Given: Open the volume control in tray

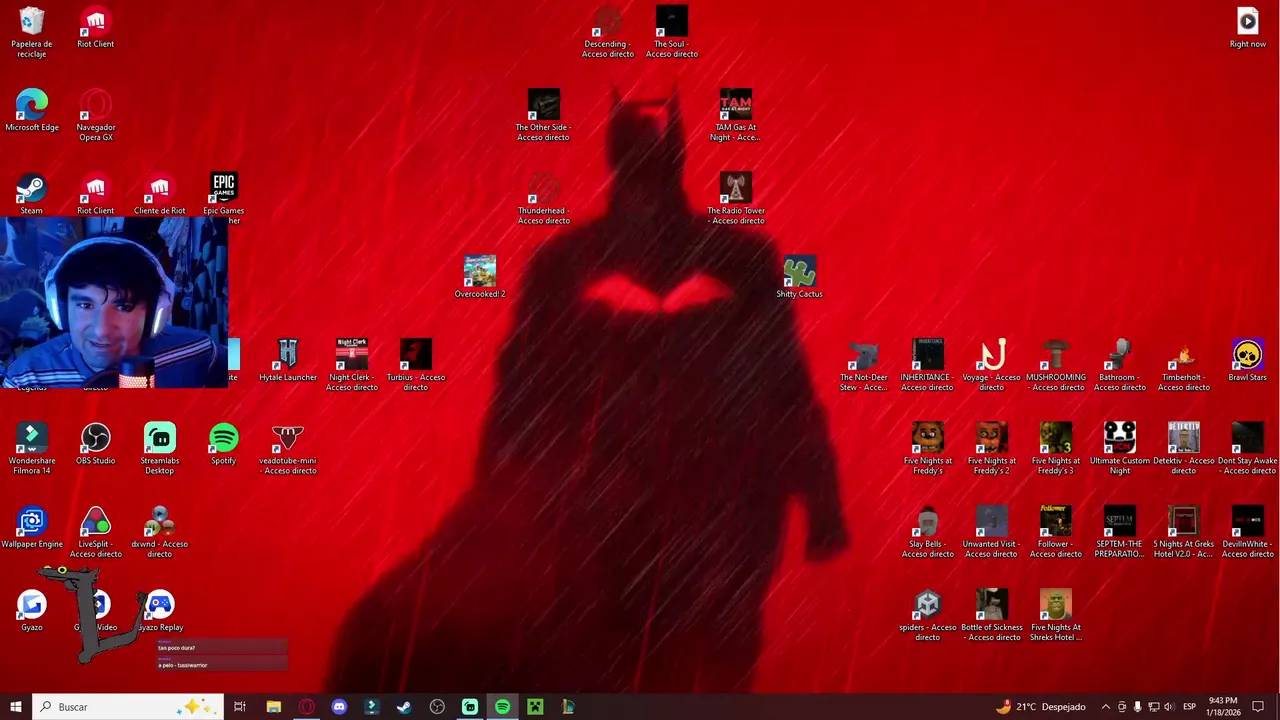Looking at the screenshot, I should click(x=1169, y=707).
